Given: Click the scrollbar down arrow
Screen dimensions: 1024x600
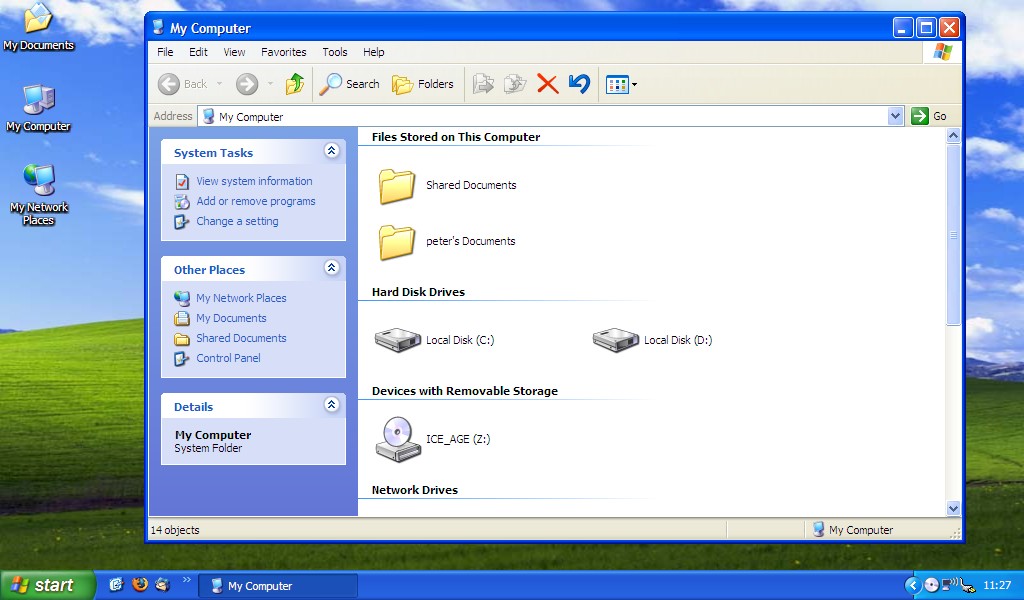Looking at the screenshot, I should click(953, 509).
